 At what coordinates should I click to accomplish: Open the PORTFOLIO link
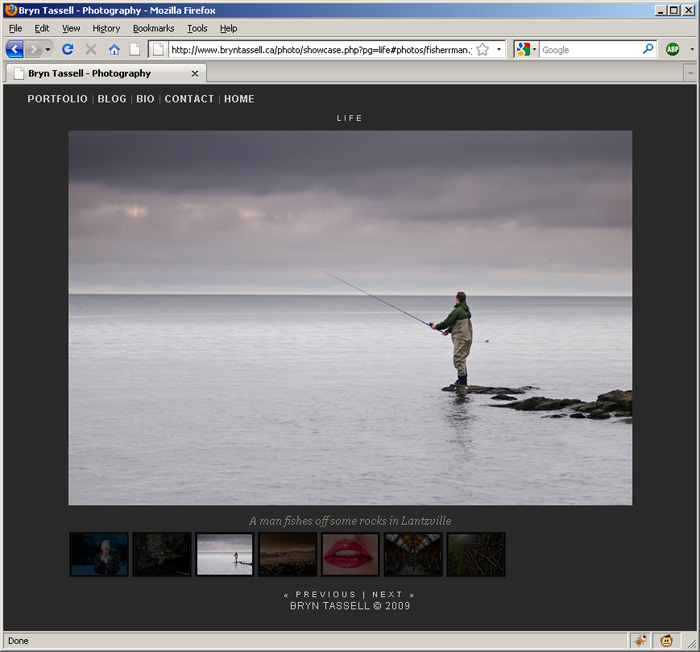(58, 99)
